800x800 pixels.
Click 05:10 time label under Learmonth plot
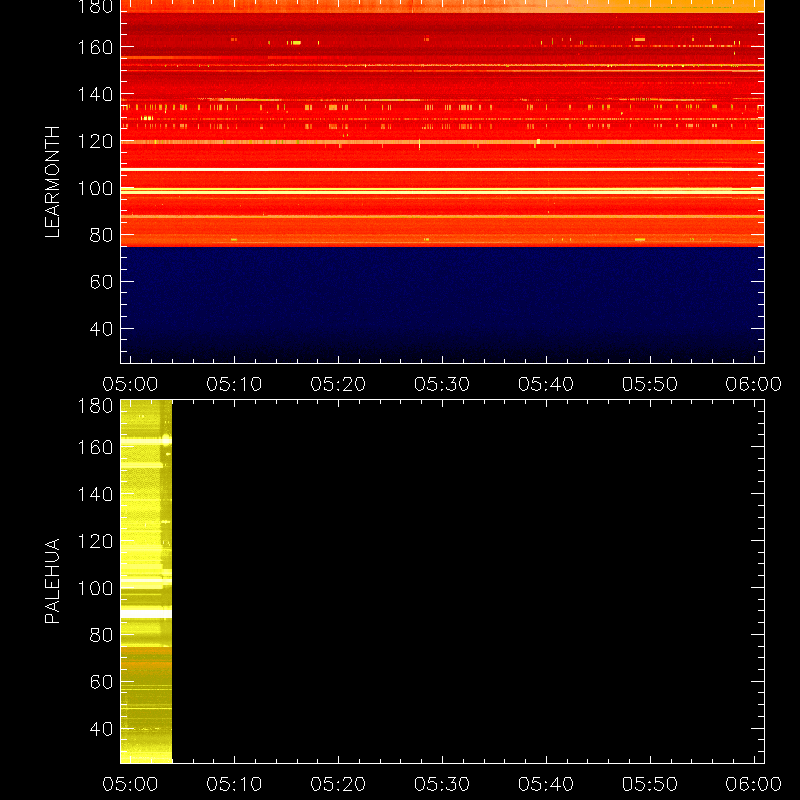coord(234,384)
